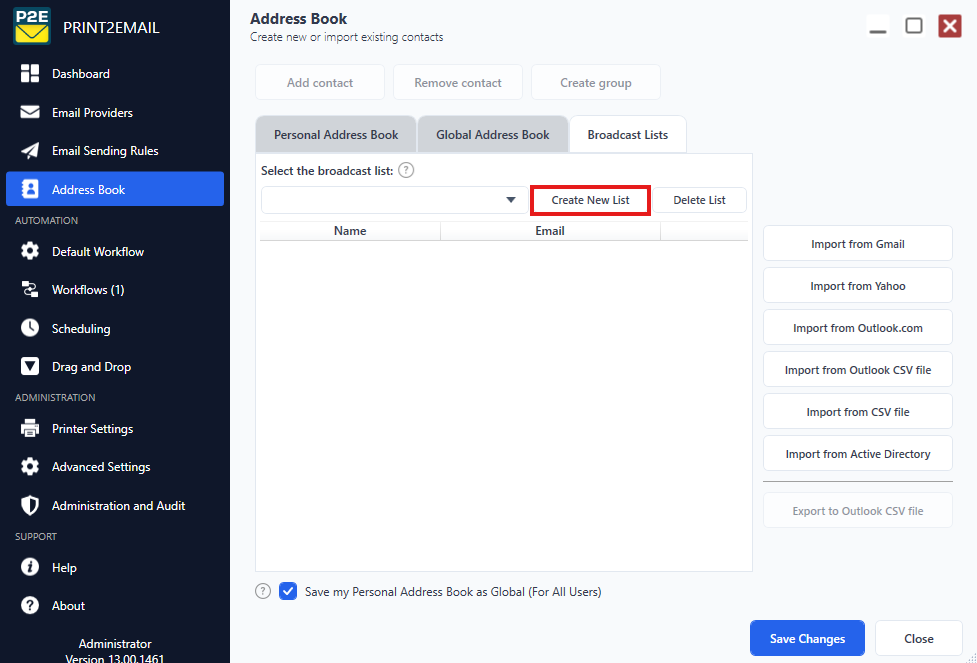
Task: Open Advanced Settings page
Action: (115, 467)
